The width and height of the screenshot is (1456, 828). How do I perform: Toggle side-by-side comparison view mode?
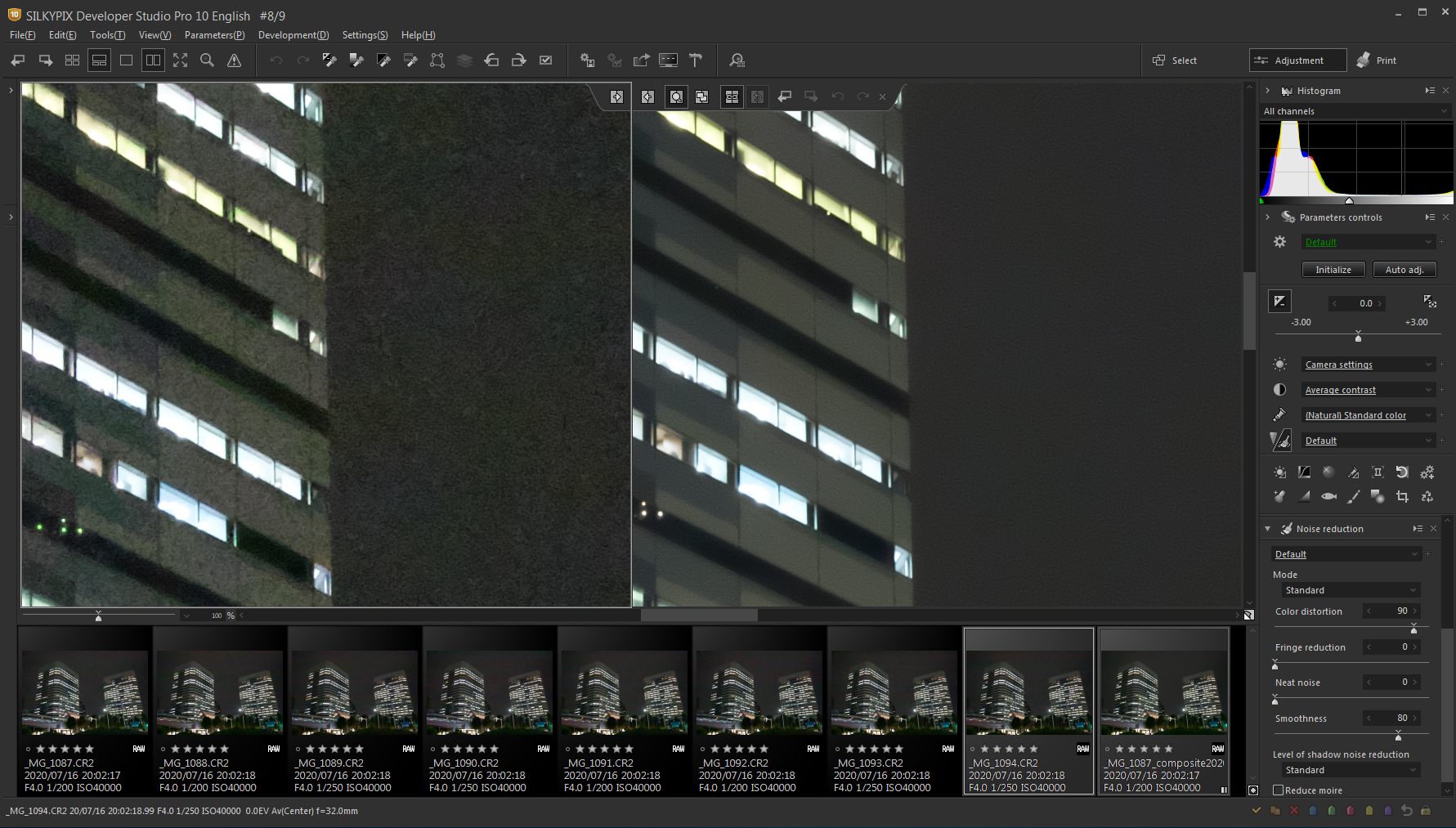pos(153,60)
